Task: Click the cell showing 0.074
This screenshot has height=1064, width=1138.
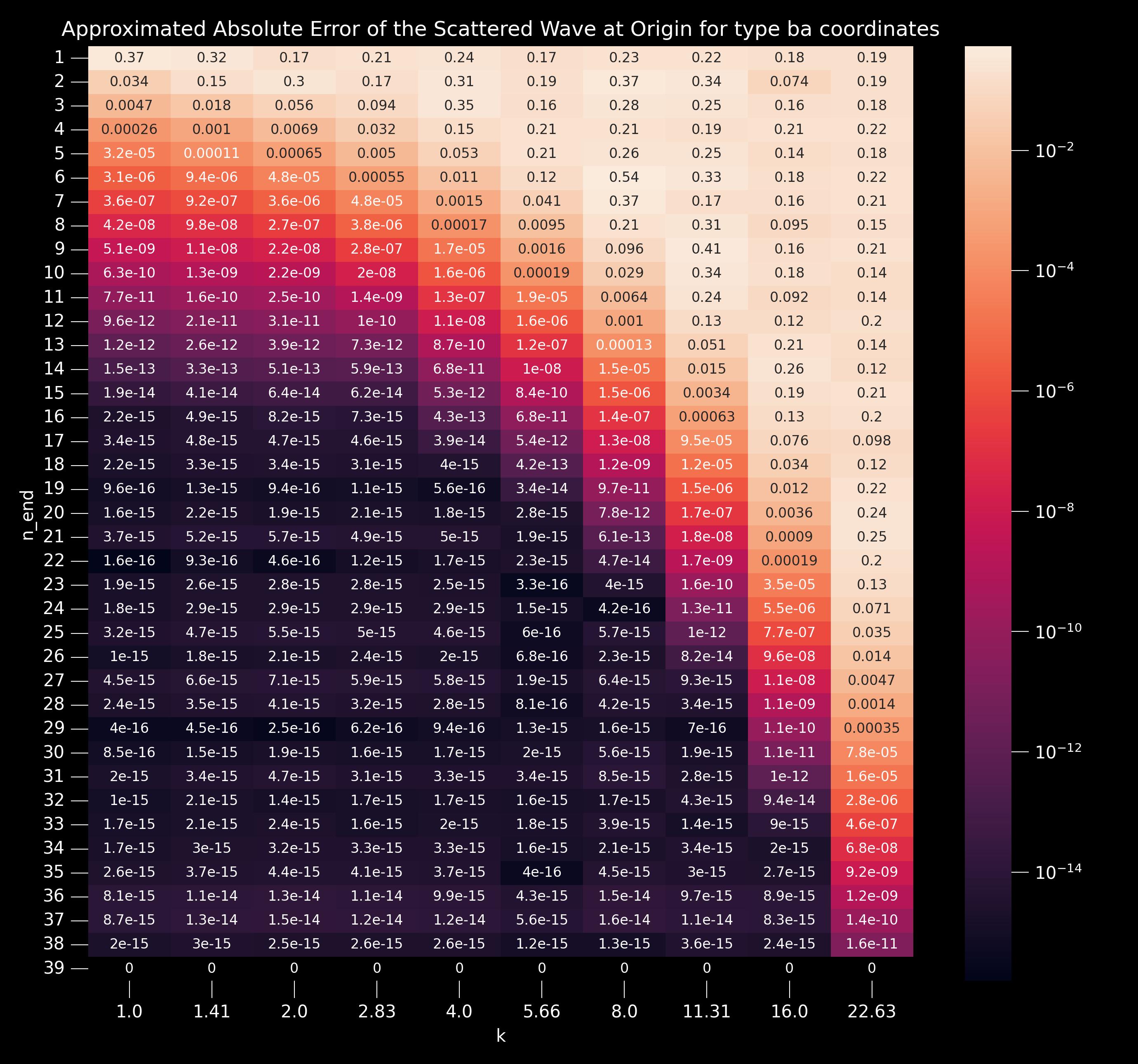Action: (789, 81)
